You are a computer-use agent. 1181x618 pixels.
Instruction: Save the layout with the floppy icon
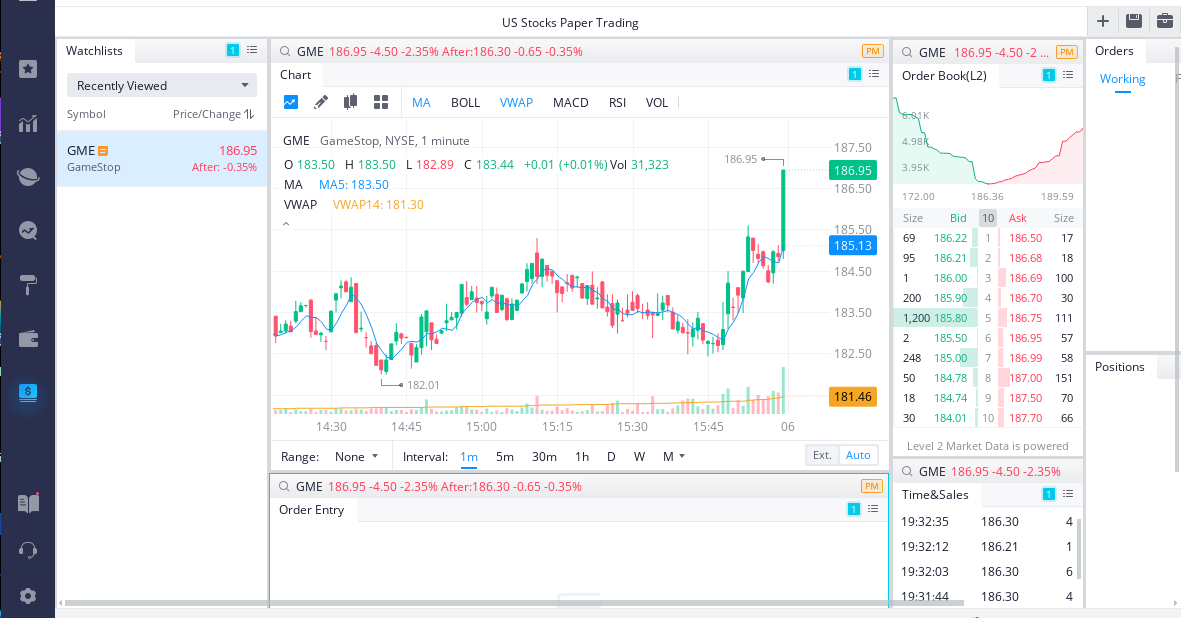(1134, 21)
